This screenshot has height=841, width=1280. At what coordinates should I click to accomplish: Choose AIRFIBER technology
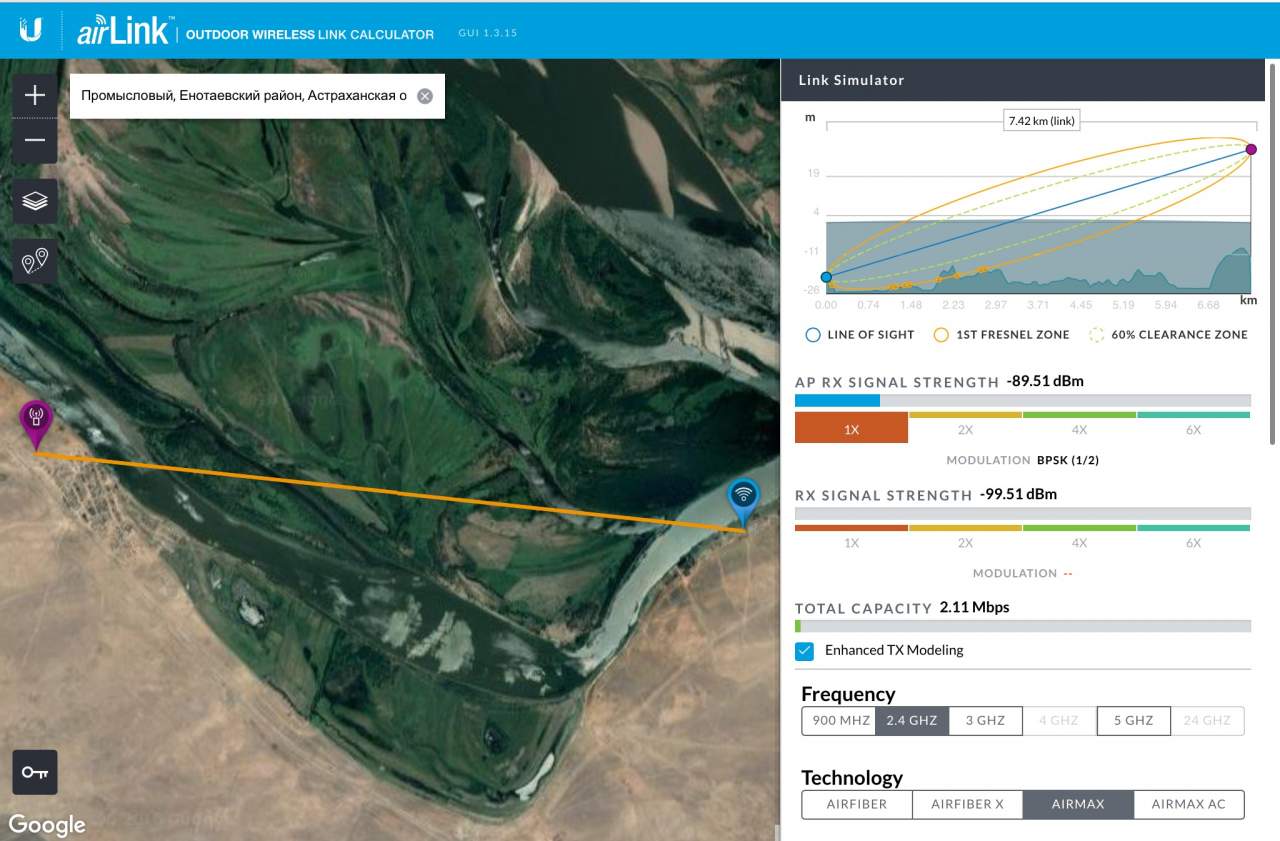(x=857, y=805)
